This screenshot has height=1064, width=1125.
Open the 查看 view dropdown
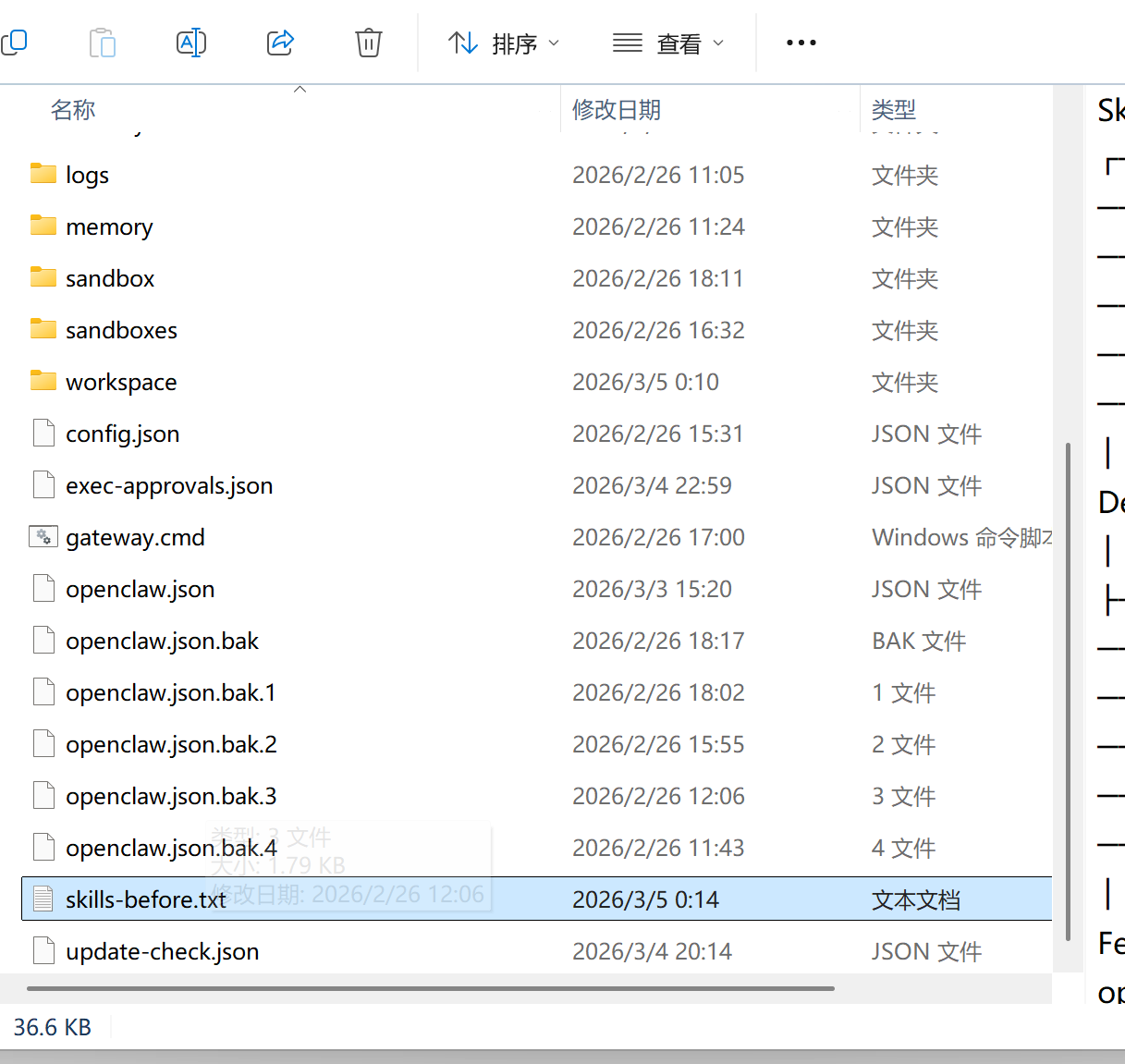click(669, 43)
